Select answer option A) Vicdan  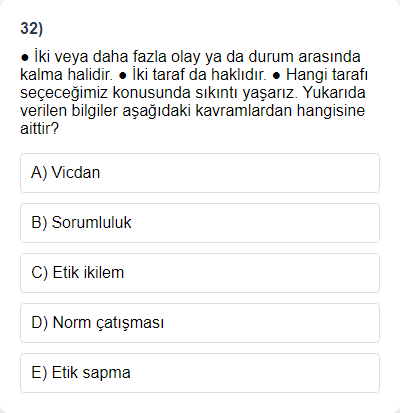coord(200,173)
